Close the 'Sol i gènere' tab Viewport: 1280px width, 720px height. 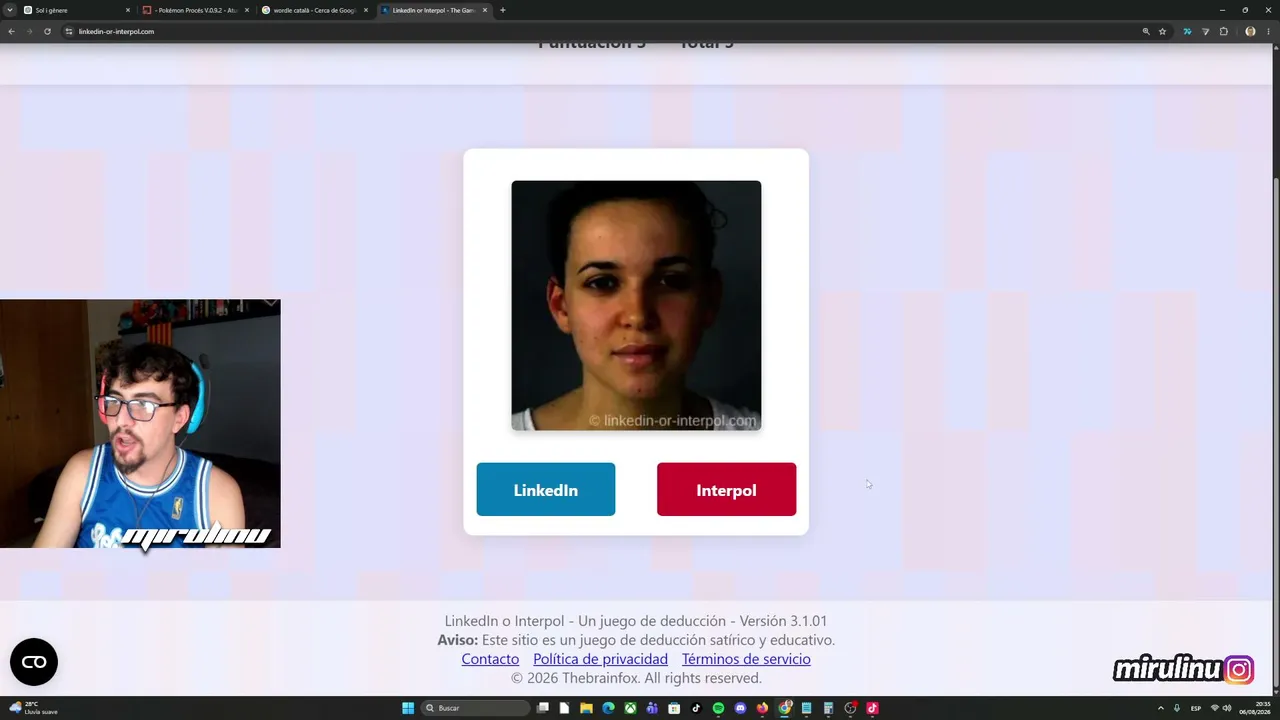tap(128, 10)
